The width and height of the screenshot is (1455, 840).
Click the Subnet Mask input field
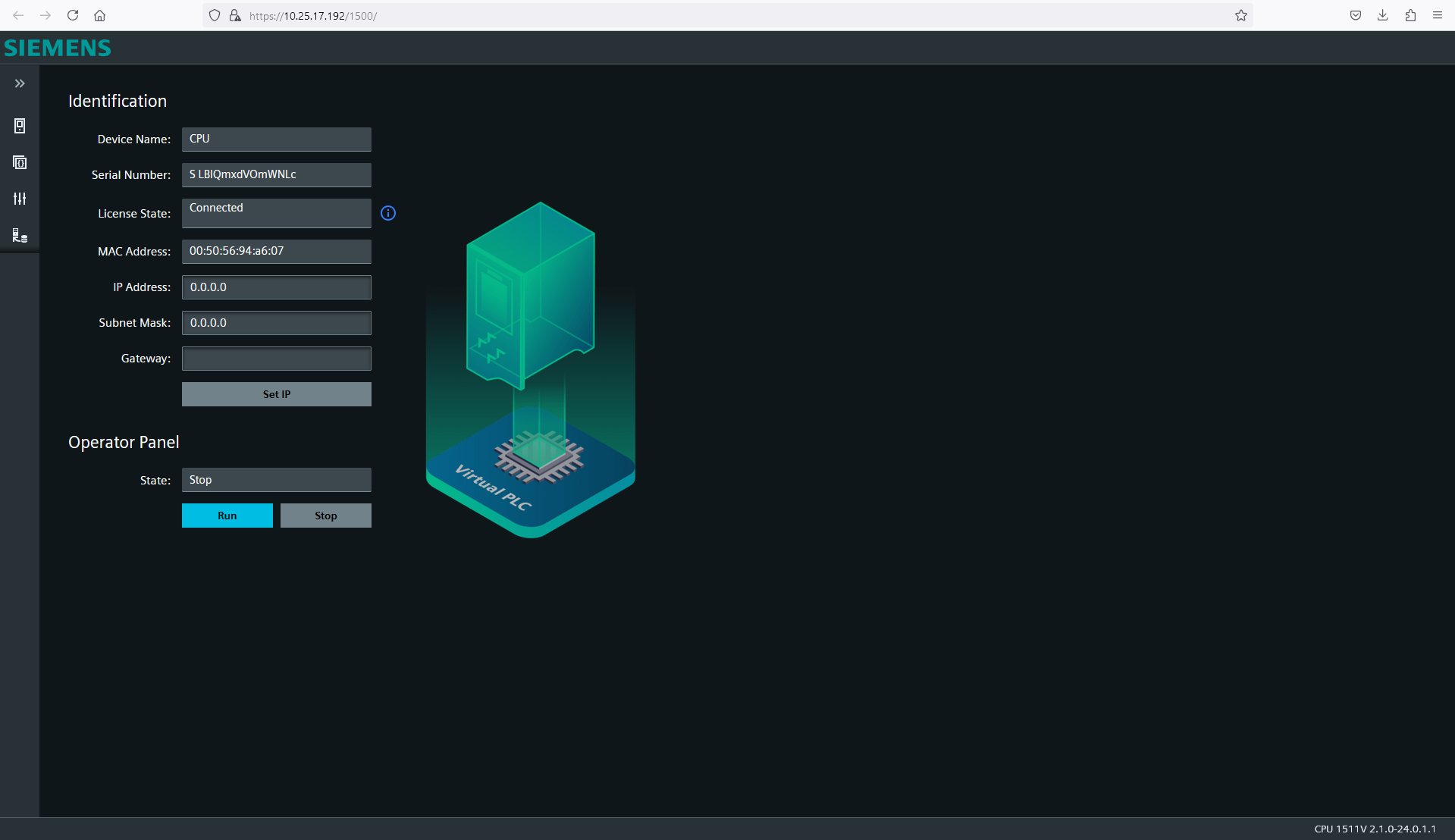click(x=277, y=323)
